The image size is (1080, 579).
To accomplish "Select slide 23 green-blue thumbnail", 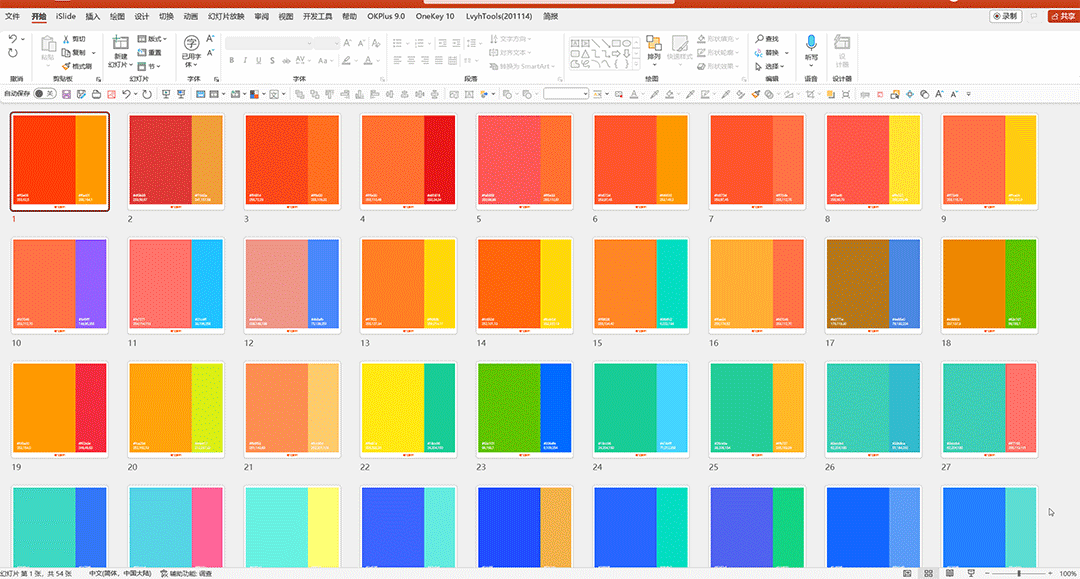I will click(524, 410).
